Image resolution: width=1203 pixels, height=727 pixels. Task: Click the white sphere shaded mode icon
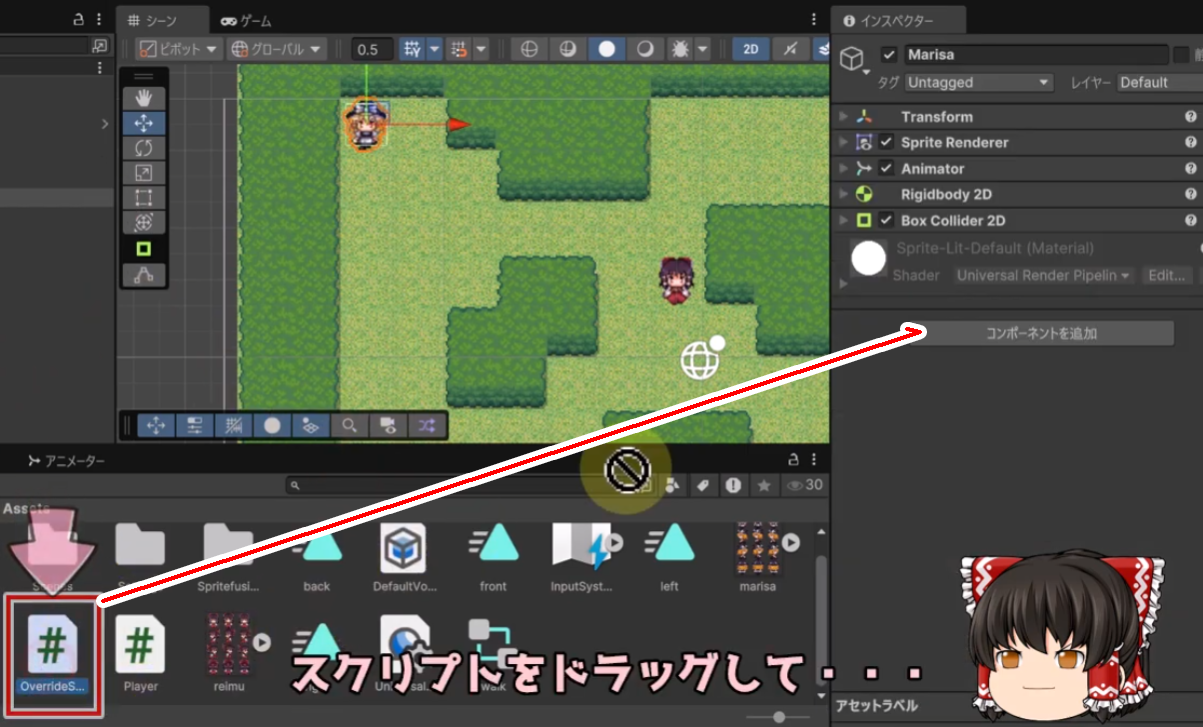tap(606, 49)
